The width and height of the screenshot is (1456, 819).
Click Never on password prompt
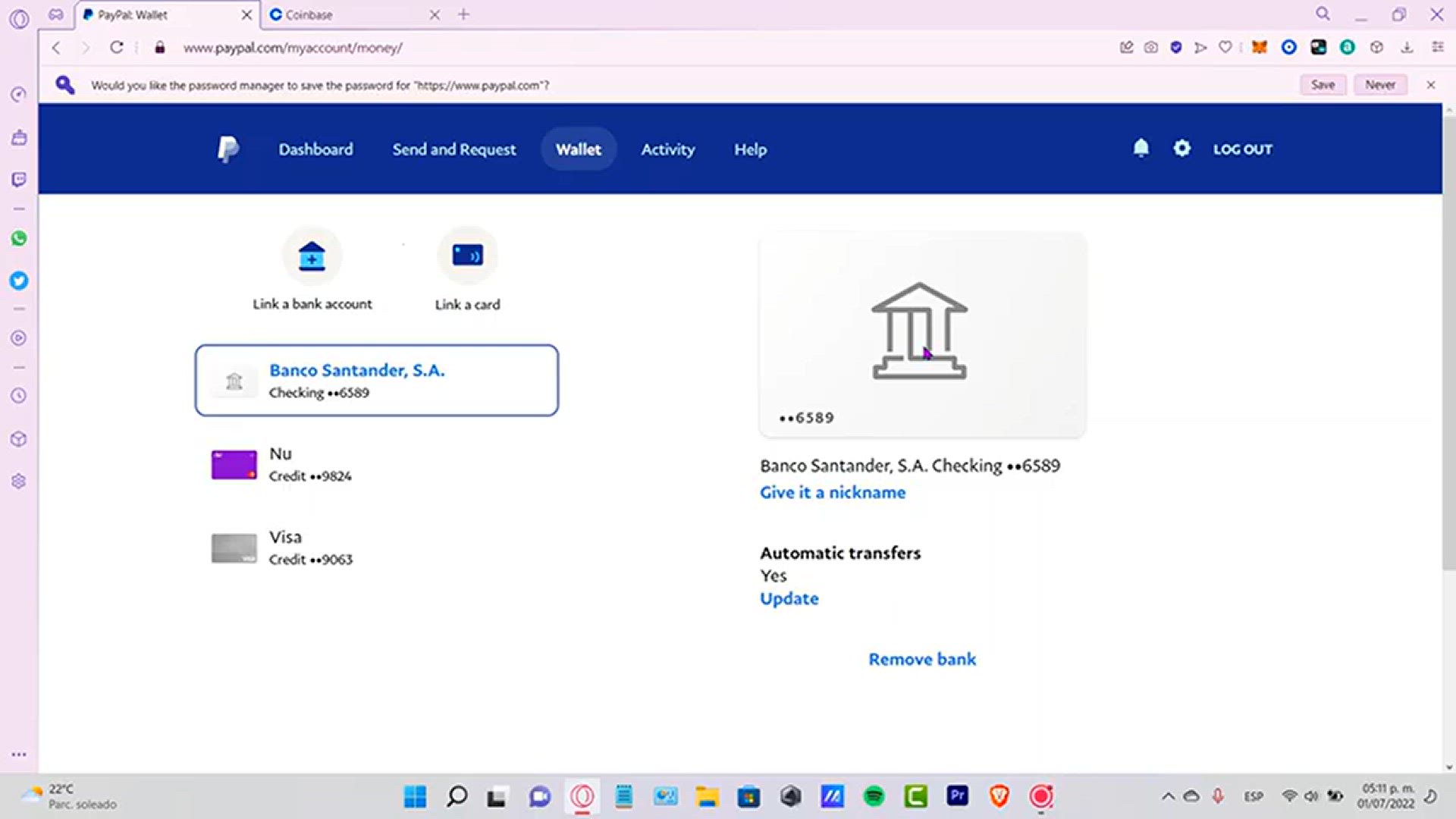point(1380,85)
